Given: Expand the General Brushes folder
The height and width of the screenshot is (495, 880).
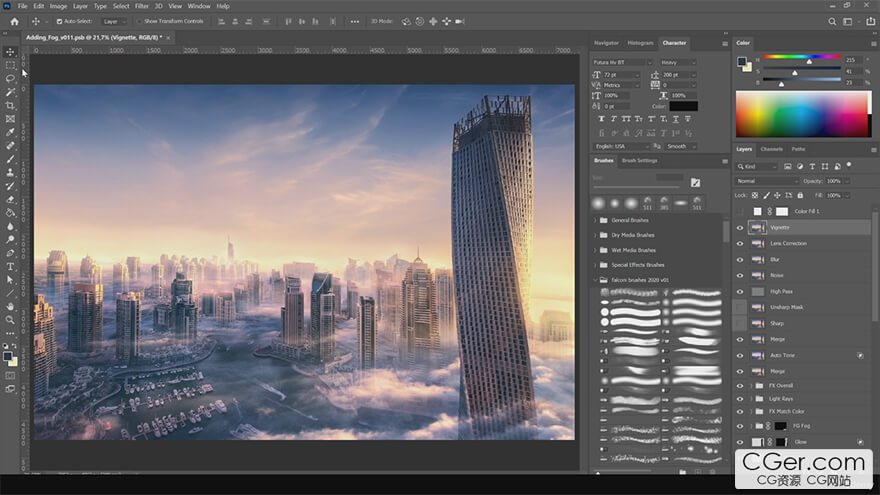Looking at the screenshot, I should coord(595,221).
